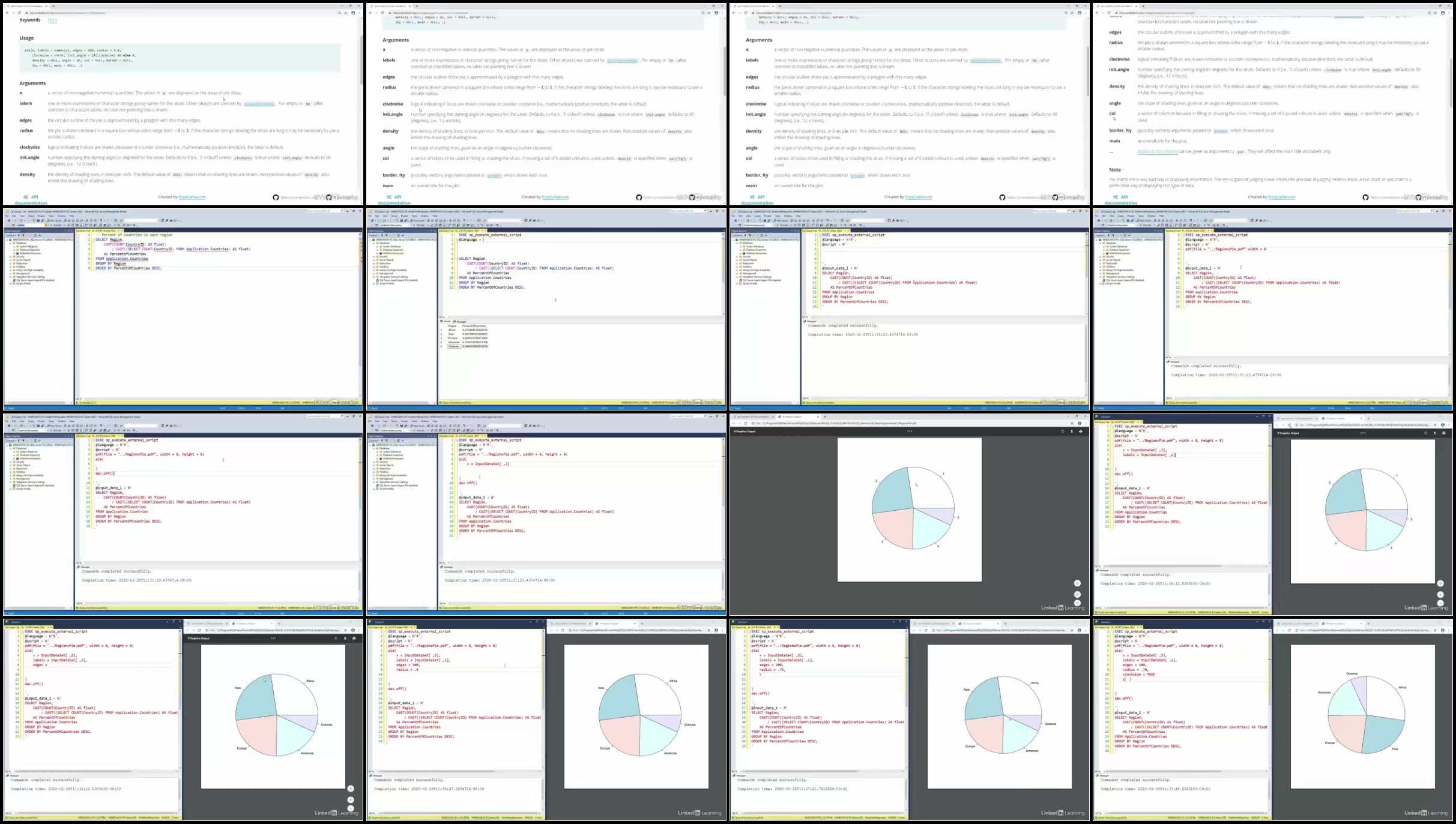Screen dimensions: 1456x824
Task: Zoom in PDF in split frame with numbered pie
Action: pyautogui.click(x=1440, y=595)
